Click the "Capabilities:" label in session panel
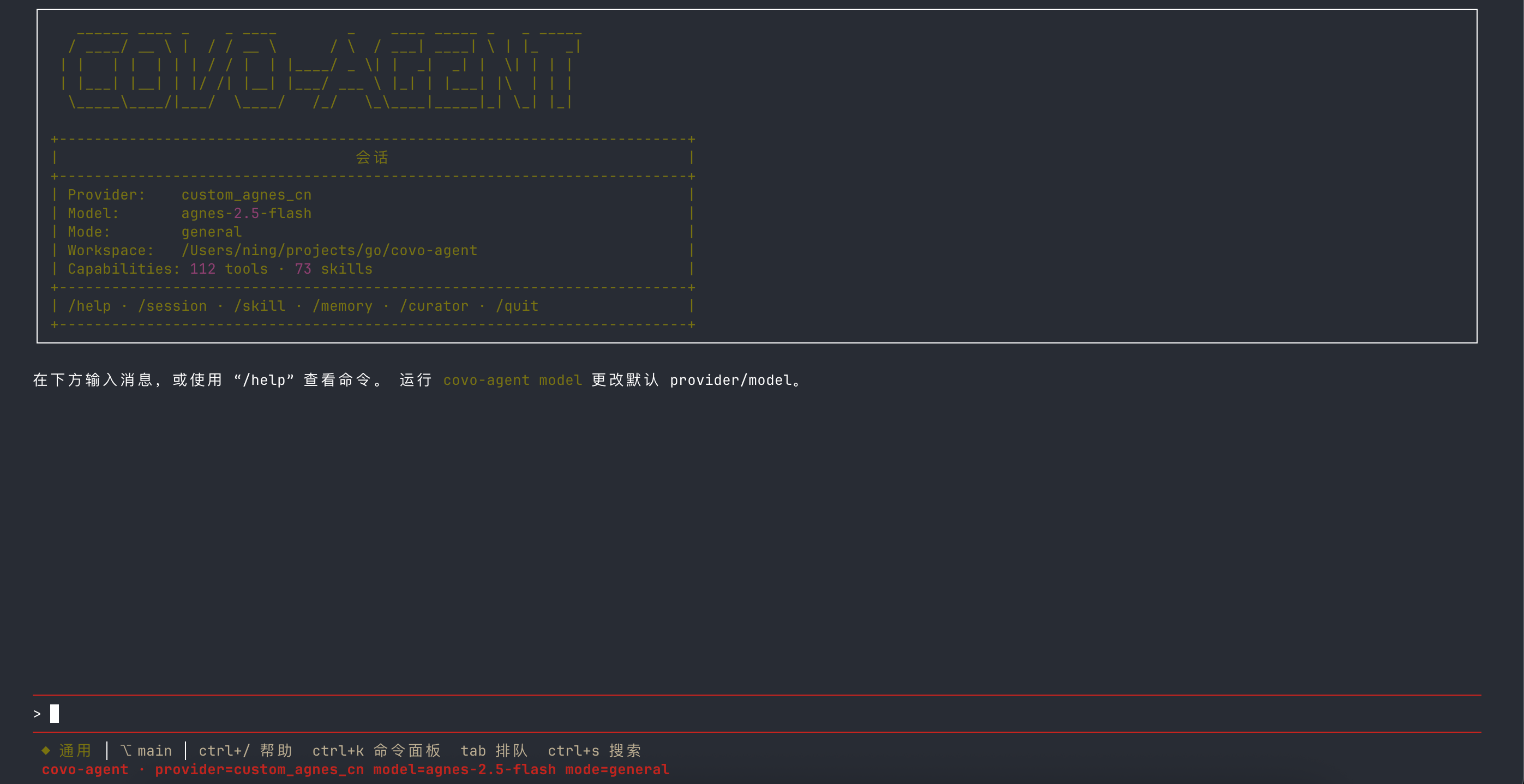The image size is (1524, 784). [x=124, y=269]
